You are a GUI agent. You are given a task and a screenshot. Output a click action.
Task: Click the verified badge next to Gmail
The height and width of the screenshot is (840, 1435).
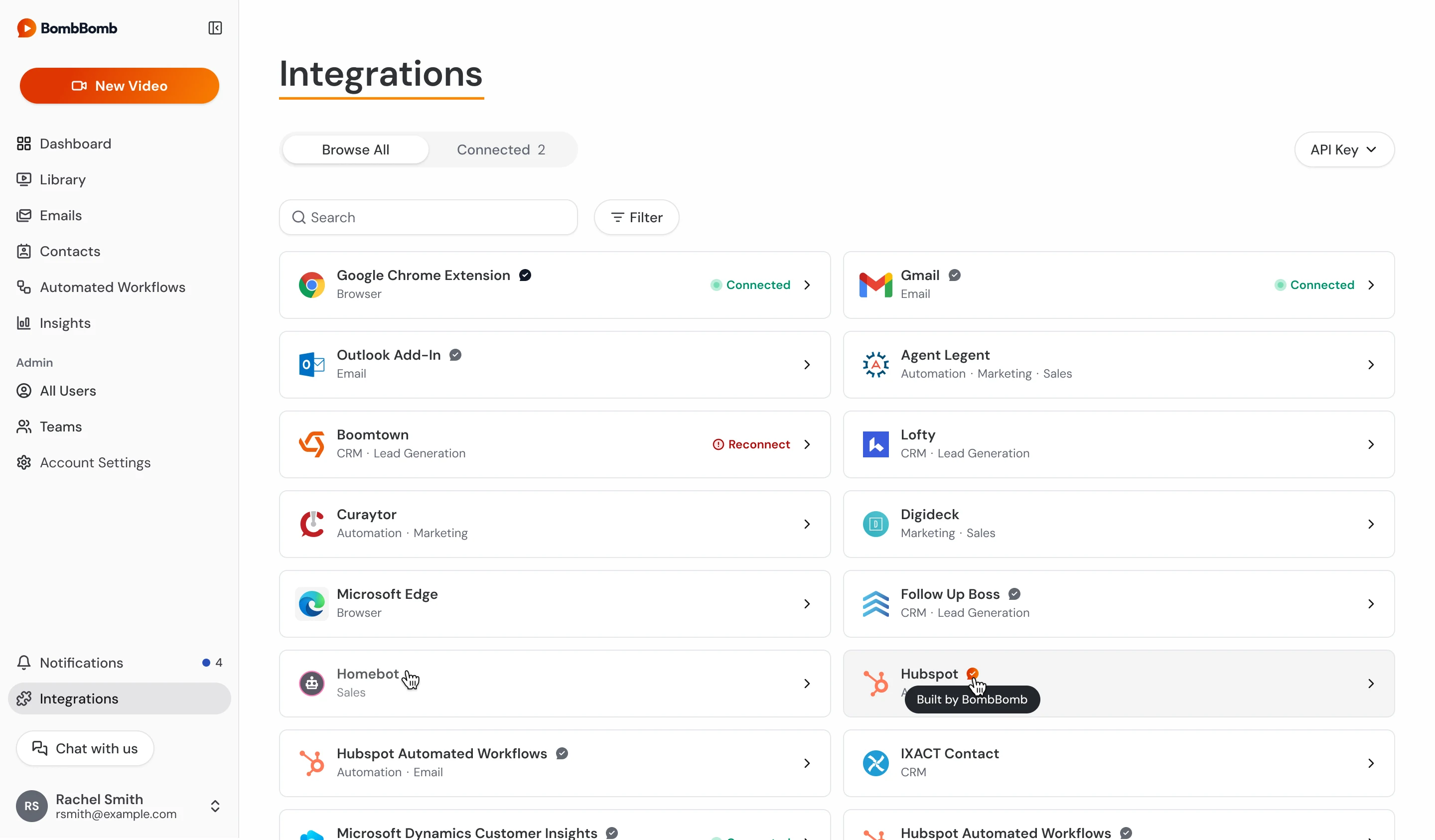click(954, 275)
